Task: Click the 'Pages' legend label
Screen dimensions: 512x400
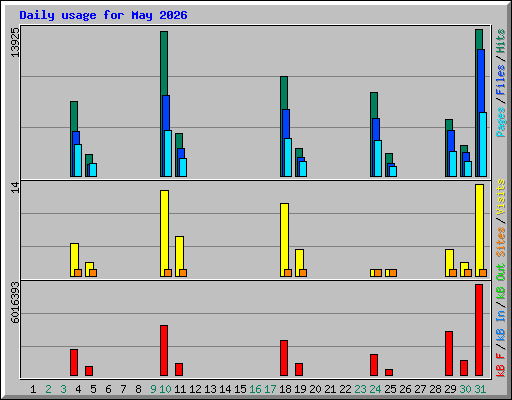Action: click(501, 122)
